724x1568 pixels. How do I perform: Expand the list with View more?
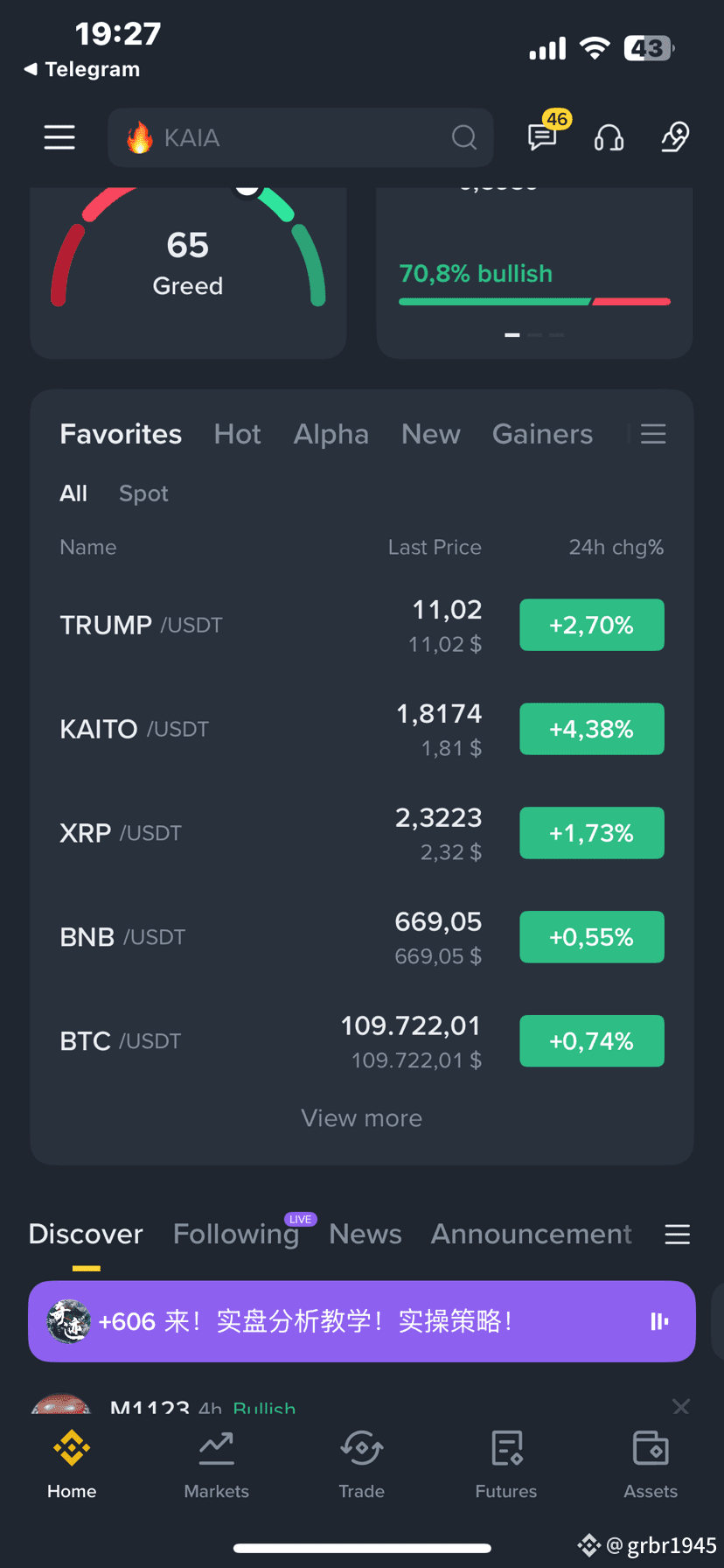pos(362,1118)
